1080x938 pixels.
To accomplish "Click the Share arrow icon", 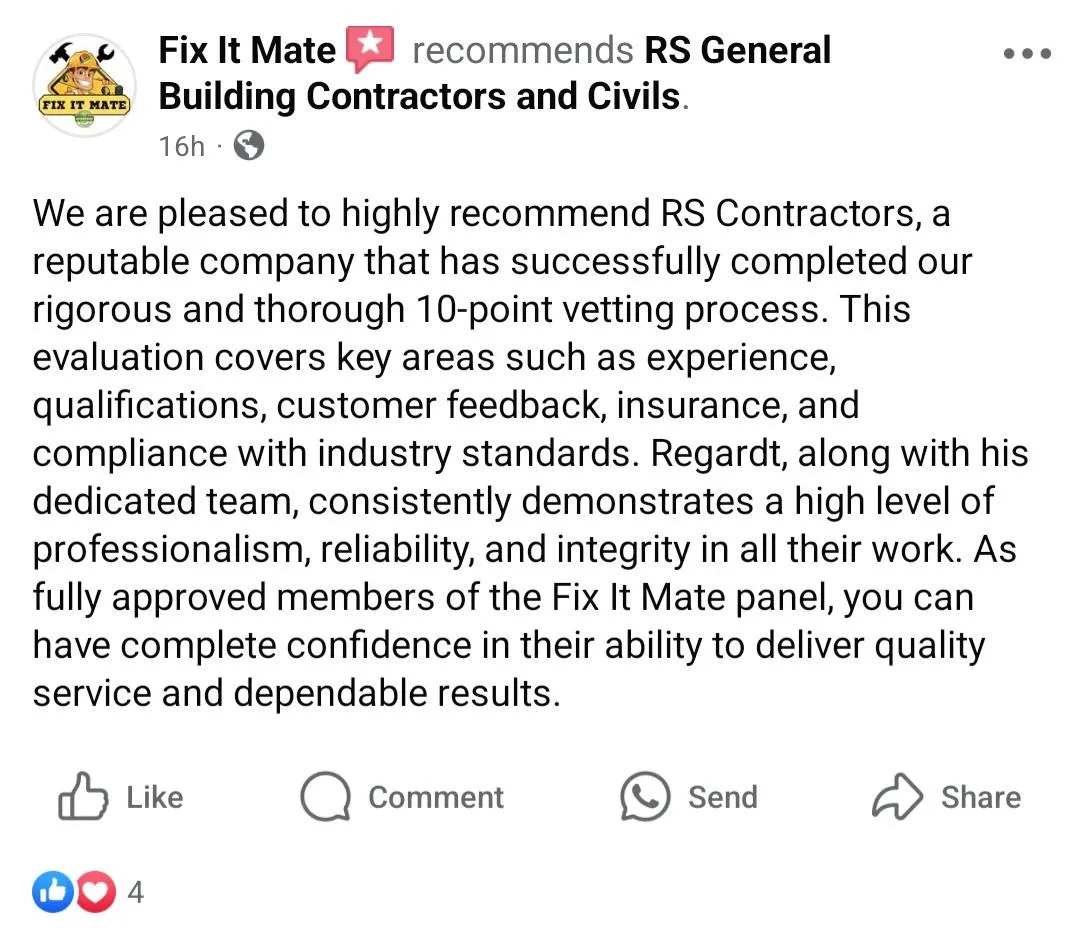I will click(x=897, y=797).
